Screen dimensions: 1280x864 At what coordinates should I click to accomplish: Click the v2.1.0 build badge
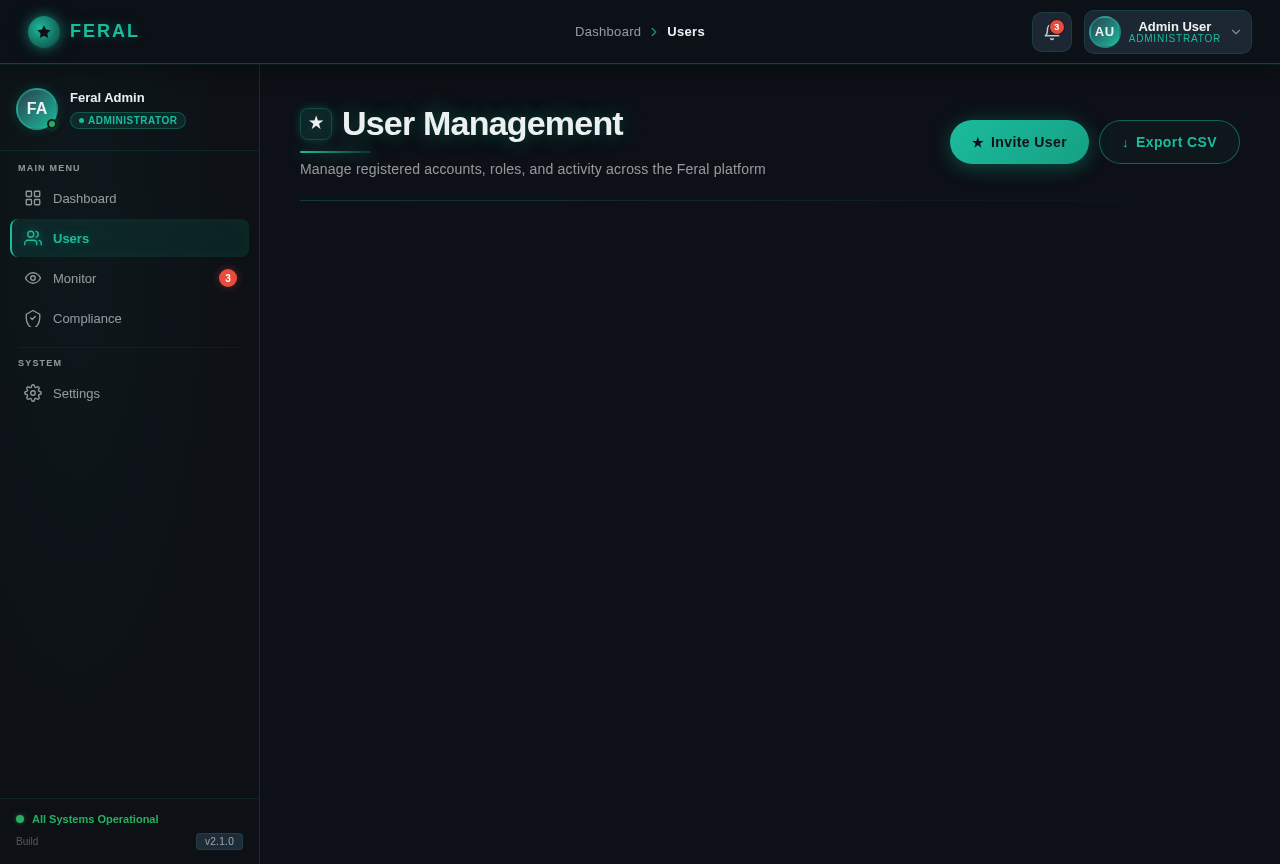coord(219,841)
